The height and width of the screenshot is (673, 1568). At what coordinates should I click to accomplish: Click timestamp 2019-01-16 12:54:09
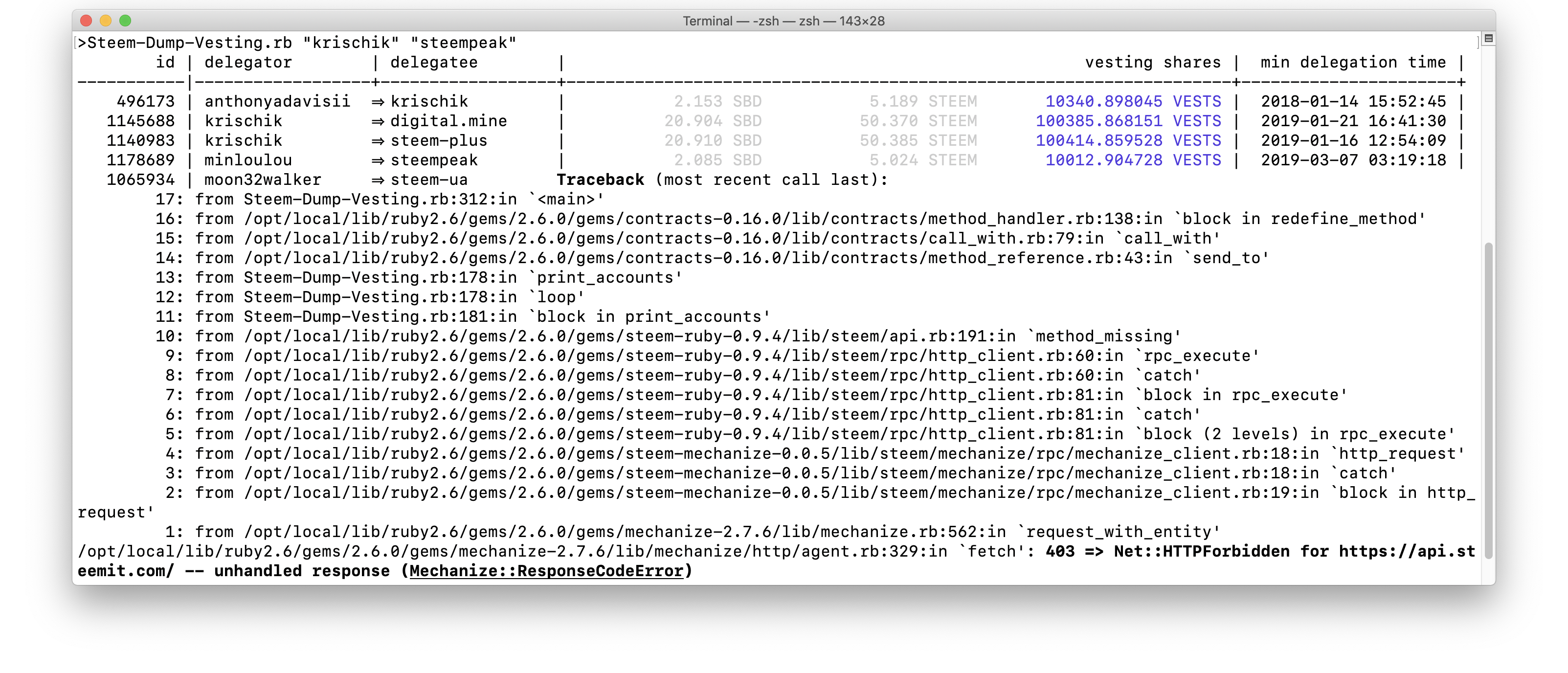1353,140
